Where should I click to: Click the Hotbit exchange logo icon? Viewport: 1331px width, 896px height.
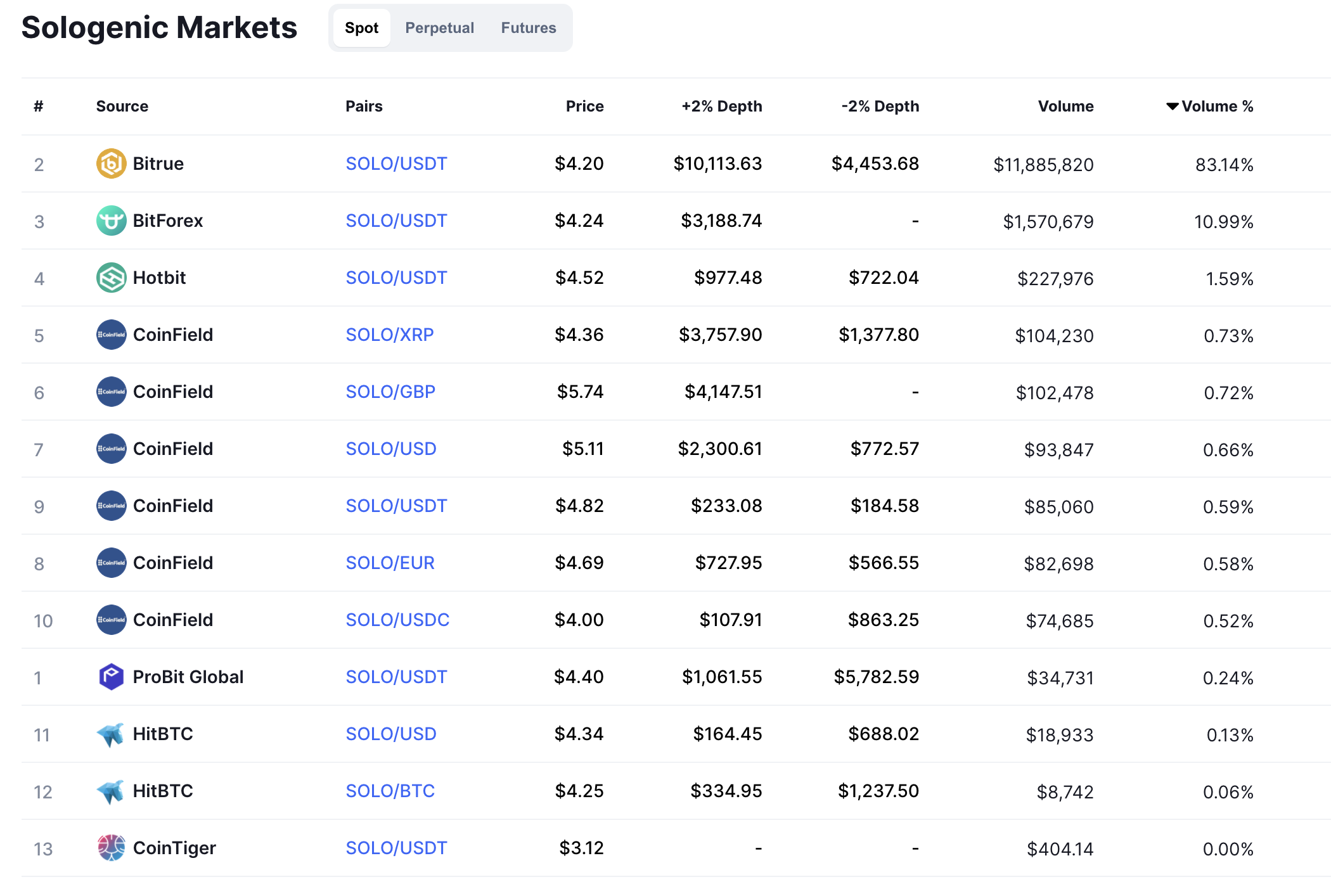(x=111, y=278)
